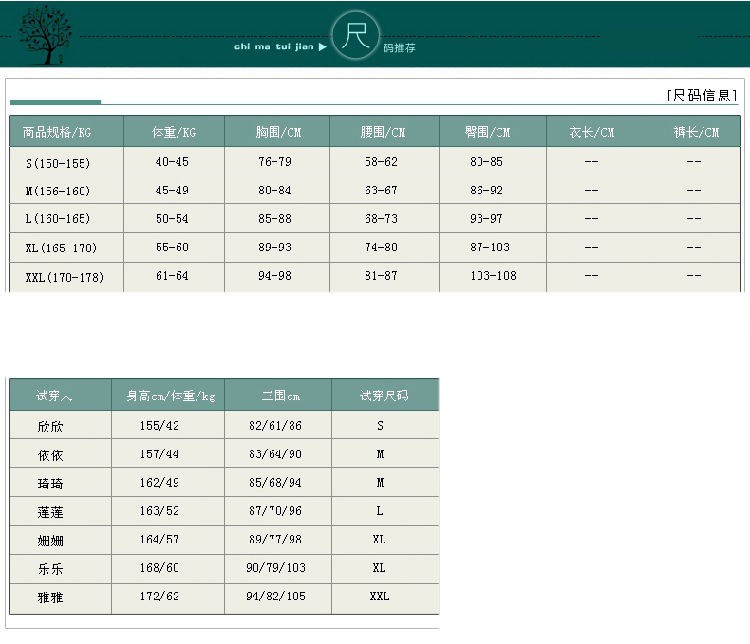Click the 体重/KG column header
Screen dimensions: 750x644
174,132
